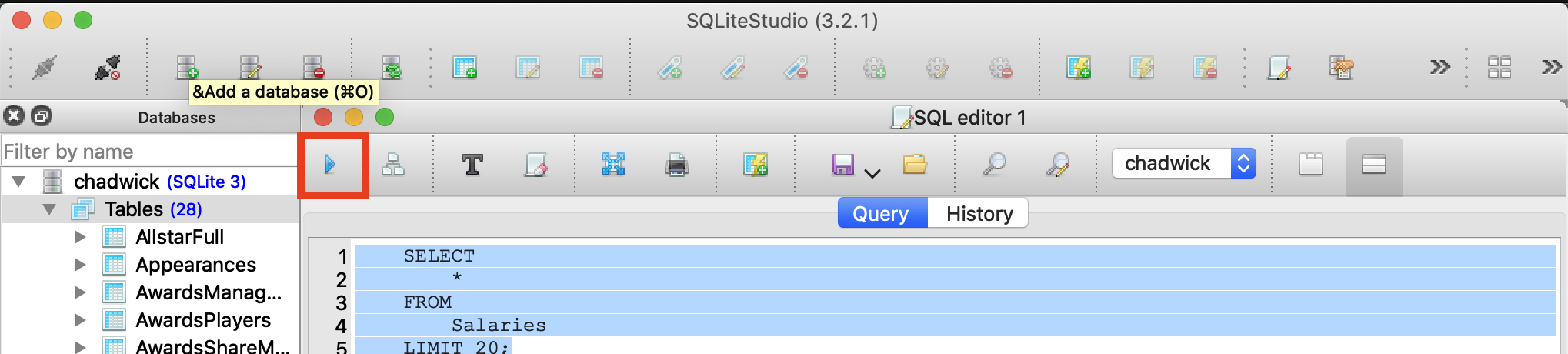Select the AwardsManag... table row
Image resolution: width=1568 pixels, height=354 pixels.
point(209,292)
